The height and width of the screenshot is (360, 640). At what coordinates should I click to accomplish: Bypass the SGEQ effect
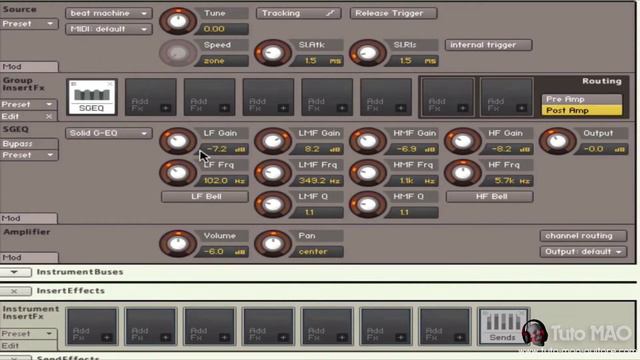pos(28,144)
